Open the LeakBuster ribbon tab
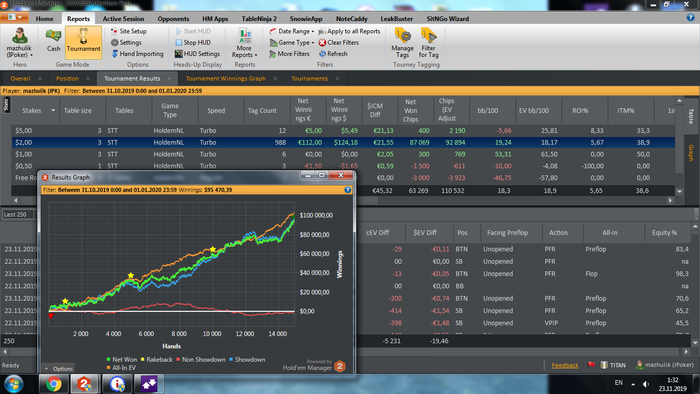700x394 pixels. (x=396, y=19)
